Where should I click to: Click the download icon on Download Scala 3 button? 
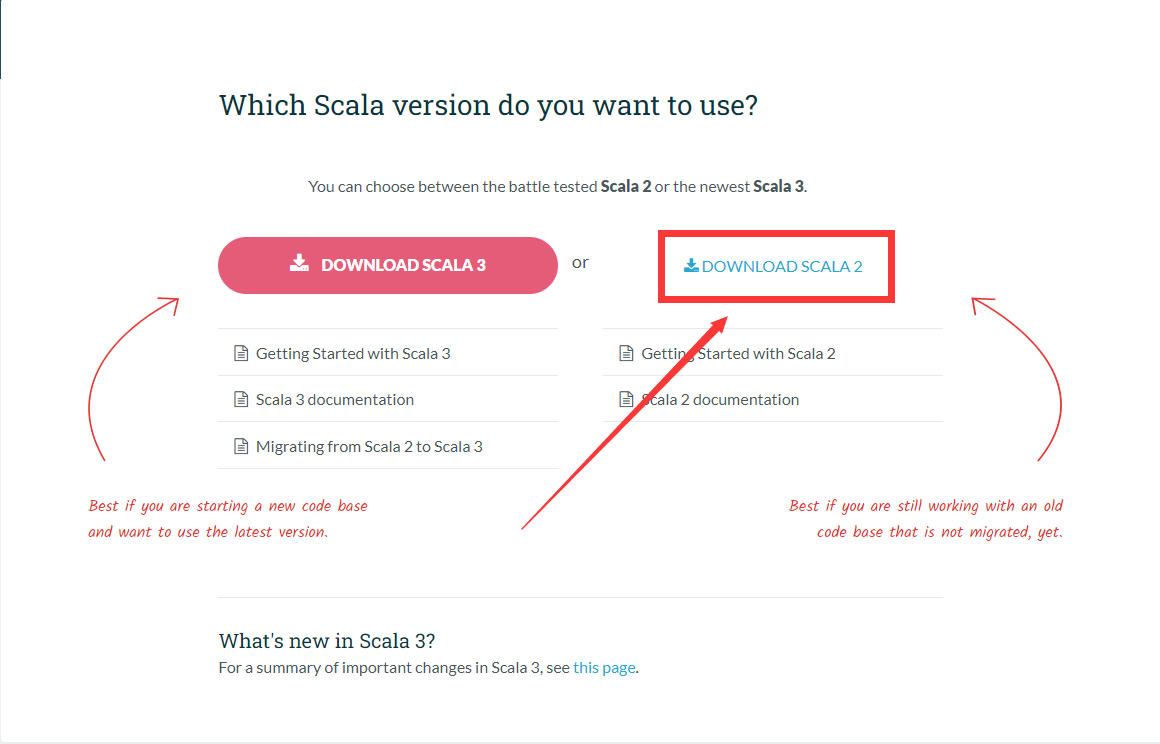tap(298, 263)
